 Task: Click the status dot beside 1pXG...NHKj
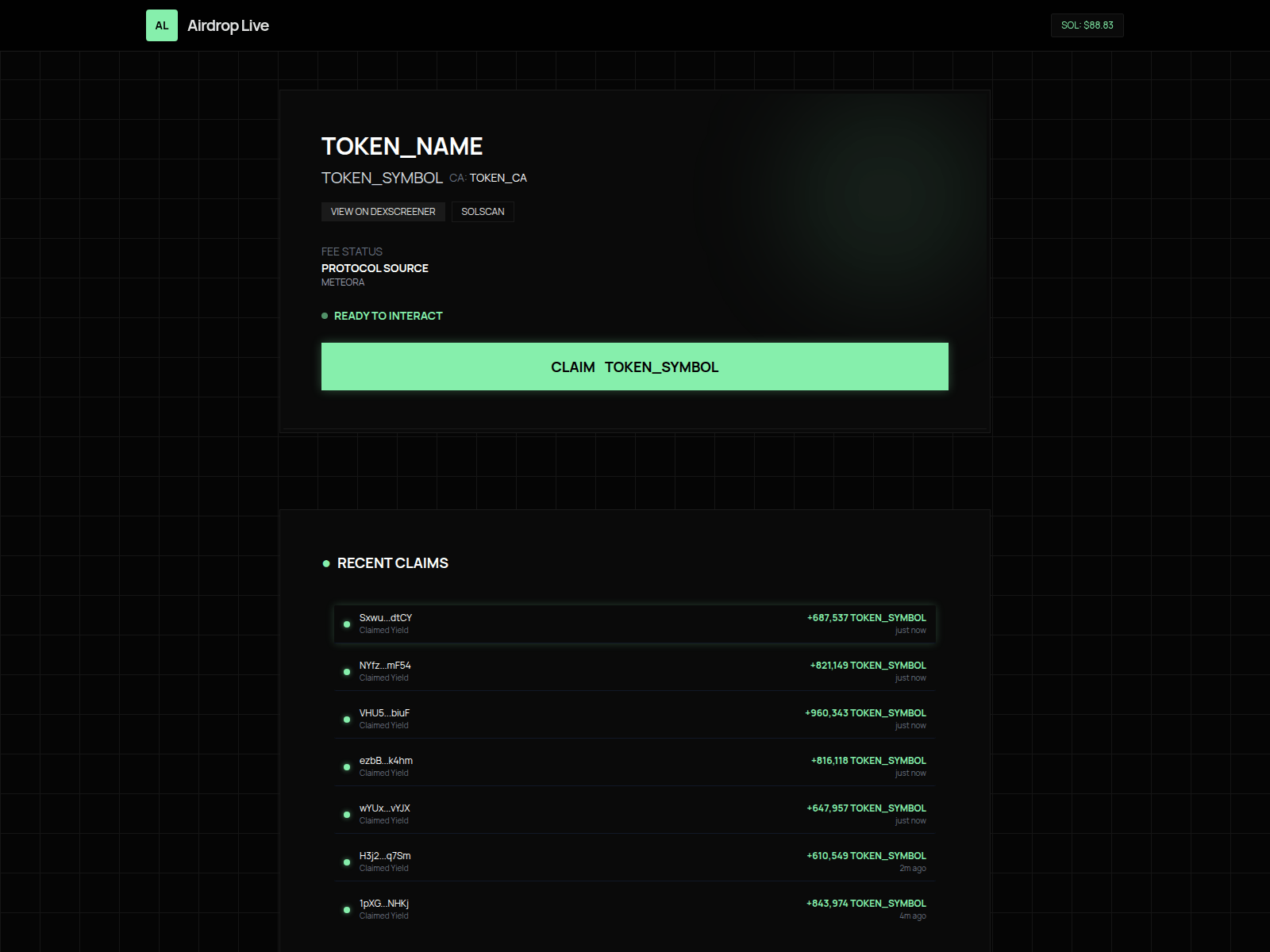click(347, 910)
